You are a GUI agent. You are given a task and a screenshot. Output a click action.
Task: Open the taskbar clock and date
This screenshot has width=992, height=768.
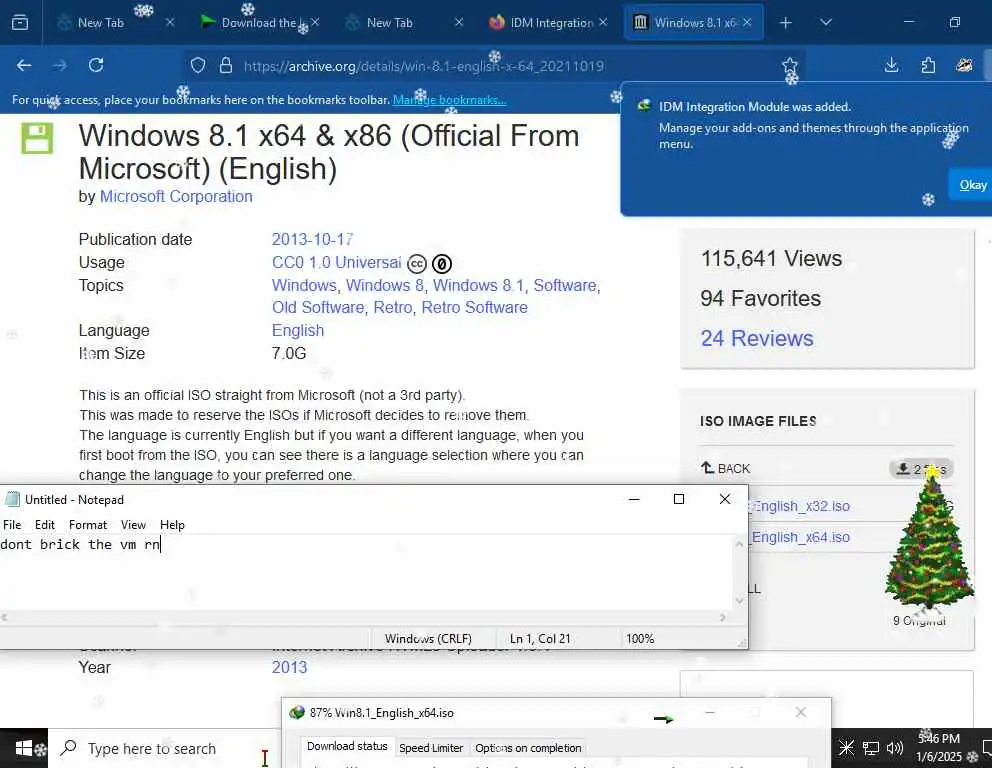939,748
